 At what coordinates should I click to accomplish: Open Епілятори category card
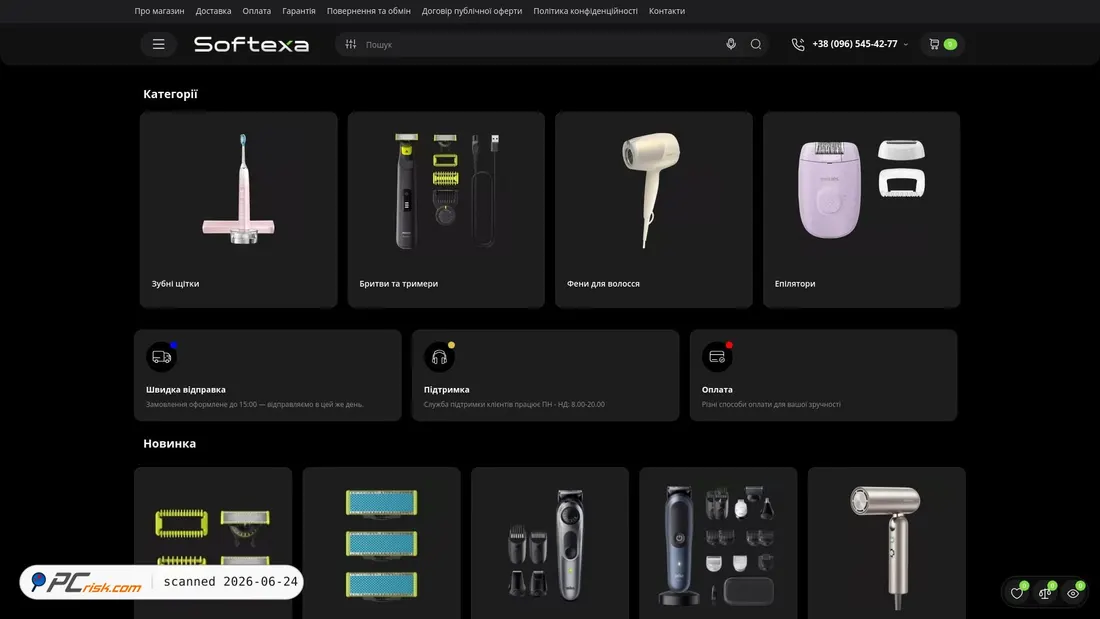[x=861, y=209]
